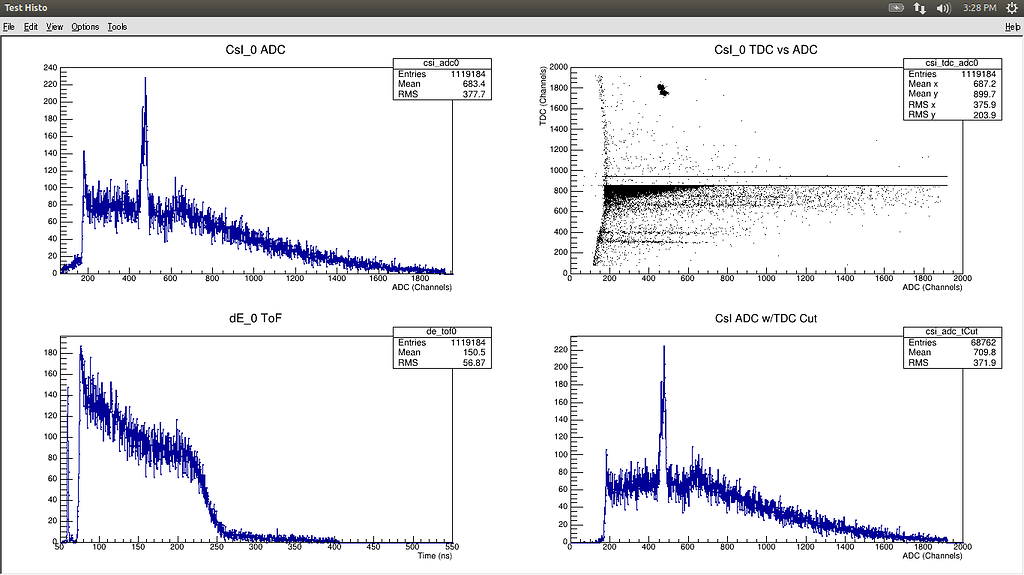Select the csi_adc0 statistics box
Image resolution: width=1024 pixels, height=575 pixels.
click(443, 79)
